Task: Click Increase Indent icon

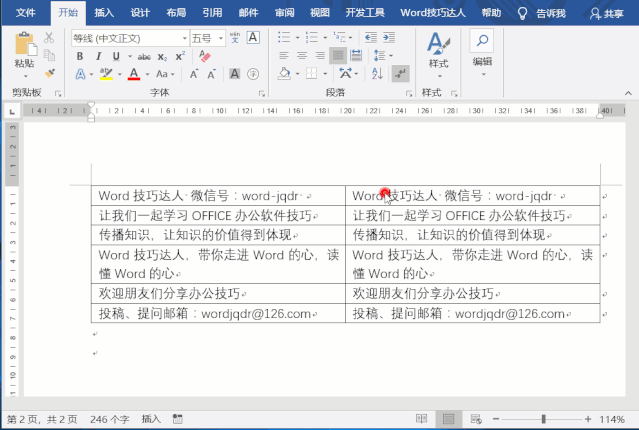Action: tap(389, 37)
